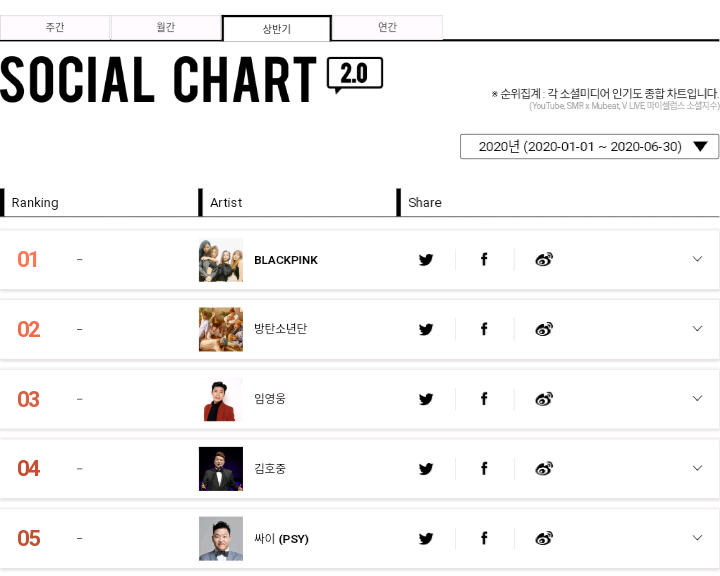Expand the 싸이 (PSY) row details
This screenshot has height=576, width=720.
pos(697,537)
